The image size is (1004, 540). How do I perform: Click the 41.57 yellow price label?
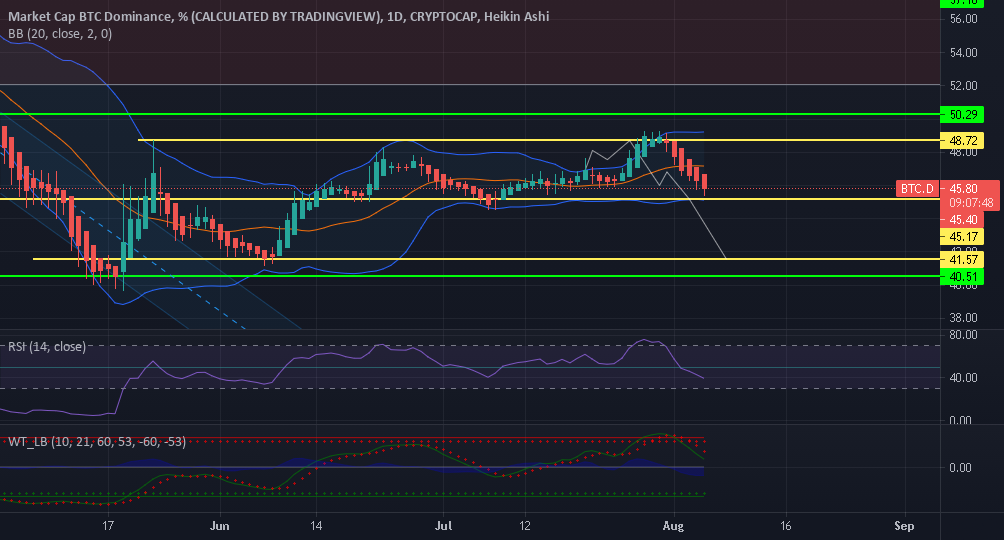pyautogui.click(x=962, y=259)
